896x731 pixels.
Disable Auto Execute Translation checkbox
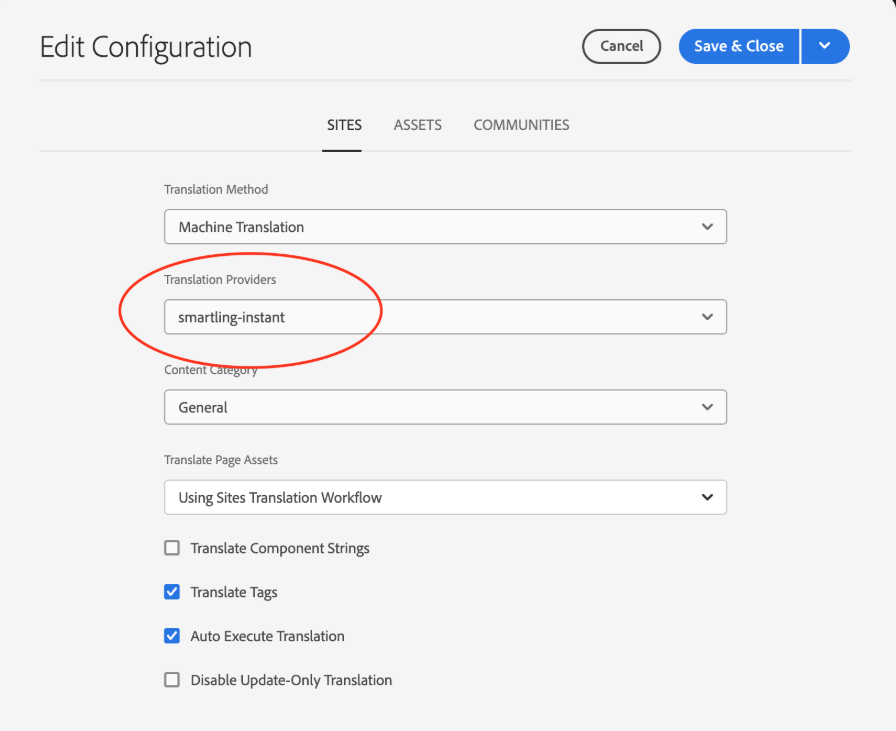(172, 636)
